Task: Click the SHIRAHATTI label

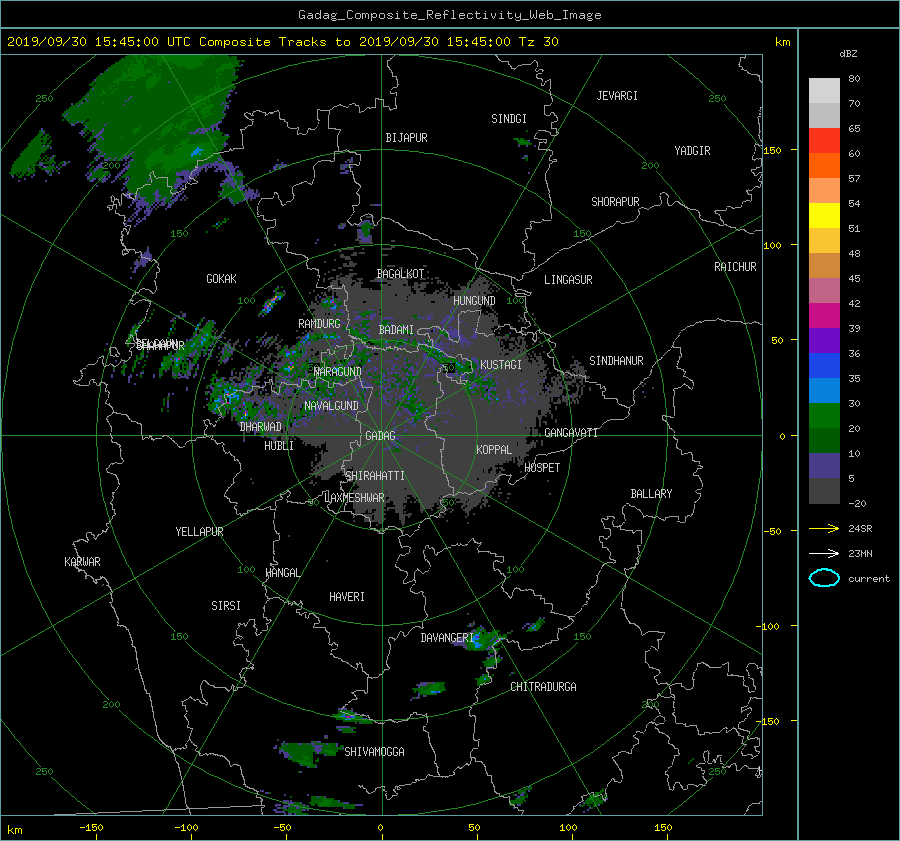Action: [x=375, y=476]
